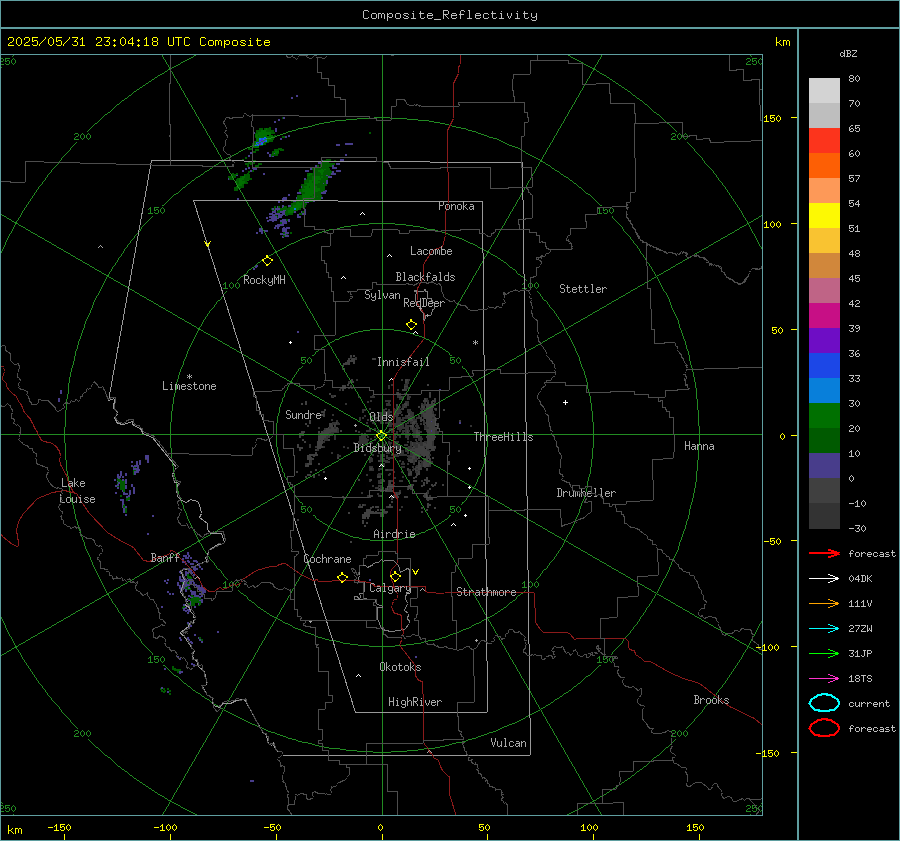900x841 pixels.
Task: Click the asterisk marker above Limestone
Action: click(189, 377)
